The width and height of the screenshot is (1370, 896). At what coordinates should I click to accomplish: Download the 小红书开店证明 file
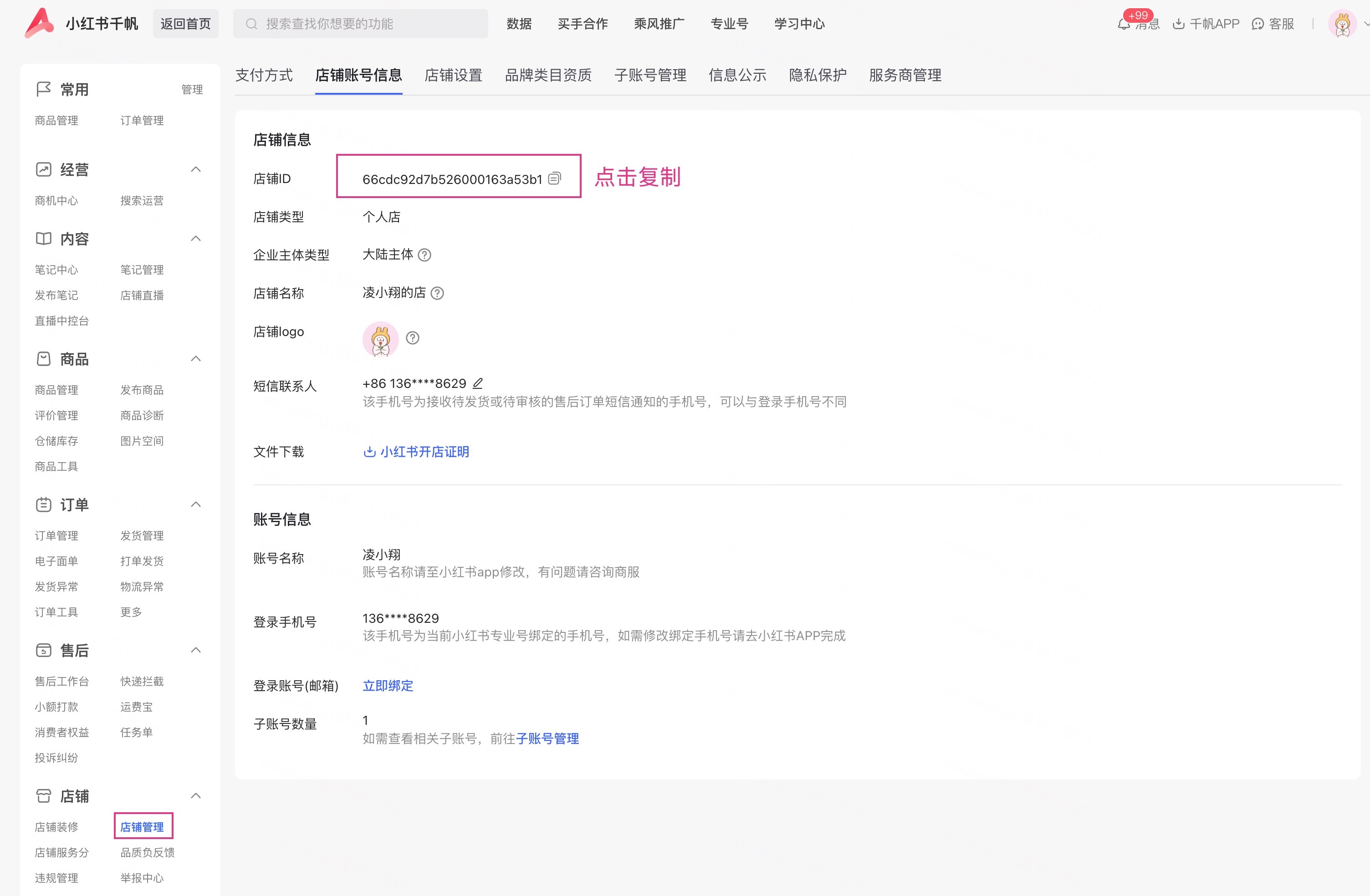click(416, 452)
